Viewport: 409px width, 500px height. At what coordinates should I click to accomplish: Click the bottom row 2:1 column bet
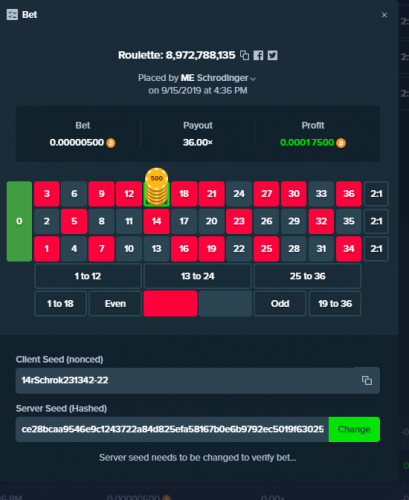[x=376, y=249]
